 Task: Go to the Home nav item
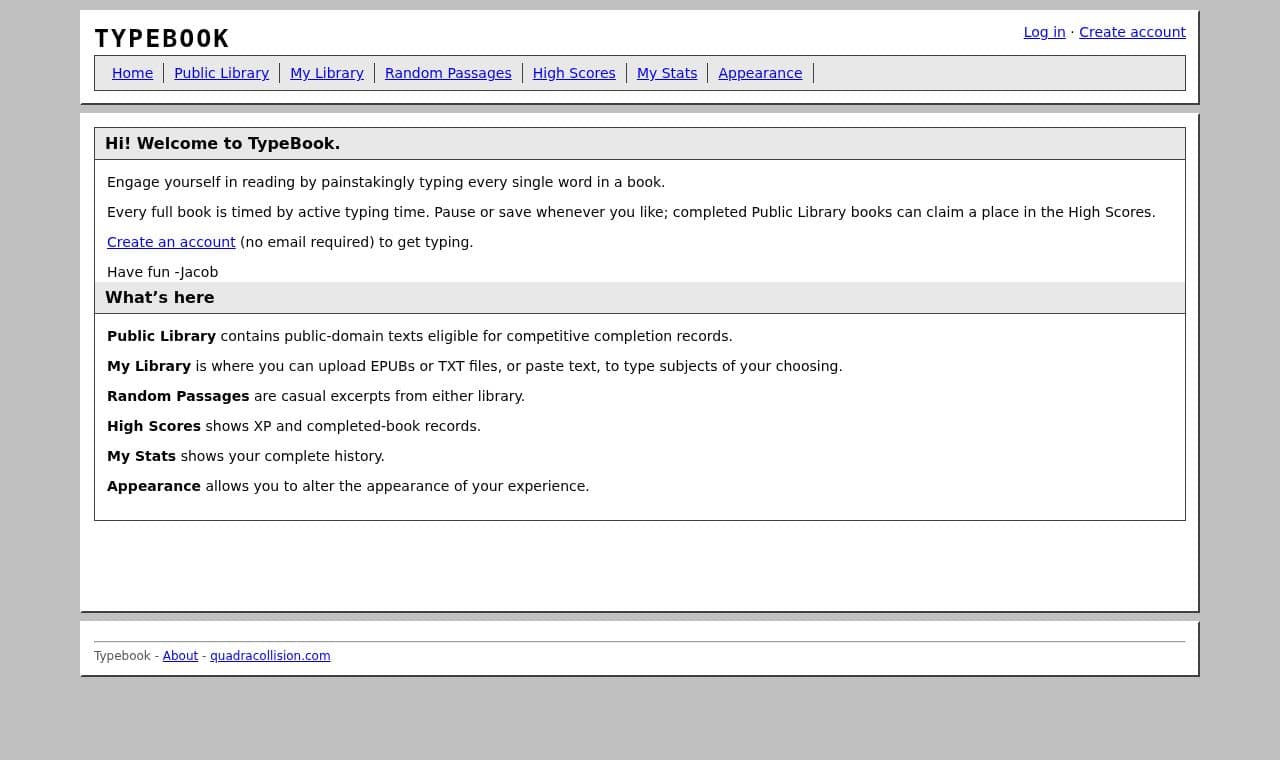132,73
